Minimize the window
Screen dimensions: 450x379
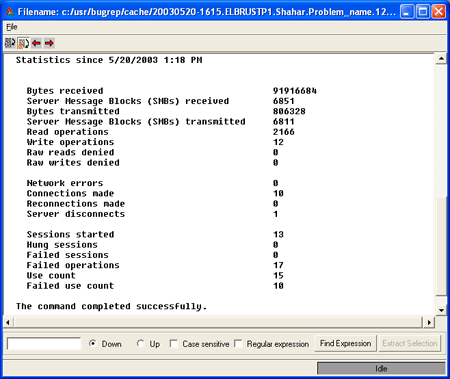[x=407, y=12]
